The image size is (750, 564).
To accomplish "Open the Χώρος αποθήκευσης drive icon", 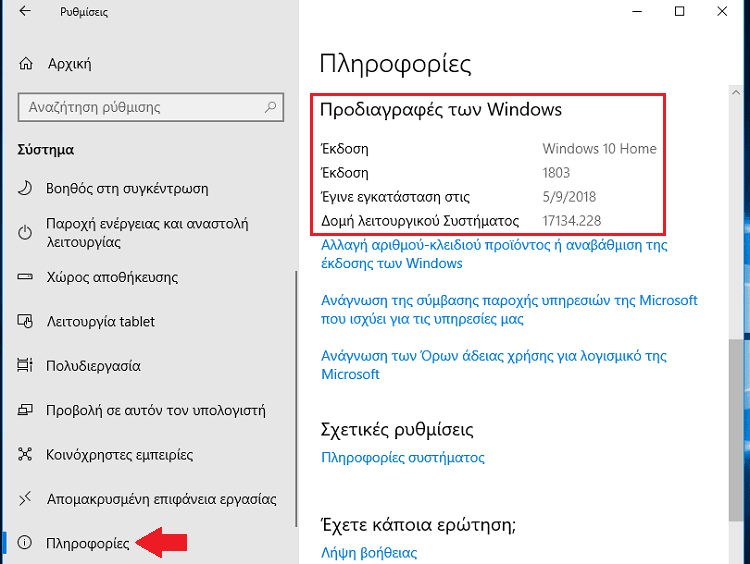I will click(x=25, y=276).
